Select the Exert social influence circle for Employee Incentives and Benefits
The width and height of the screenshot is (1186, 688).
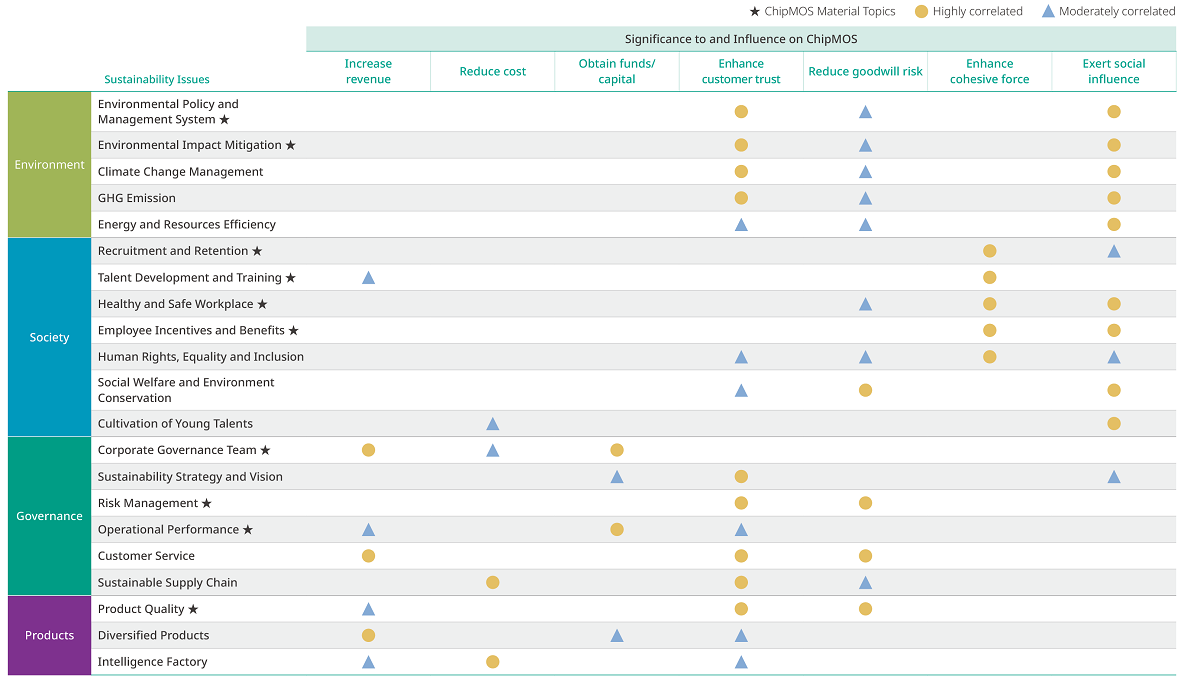tap(1114, 330)
